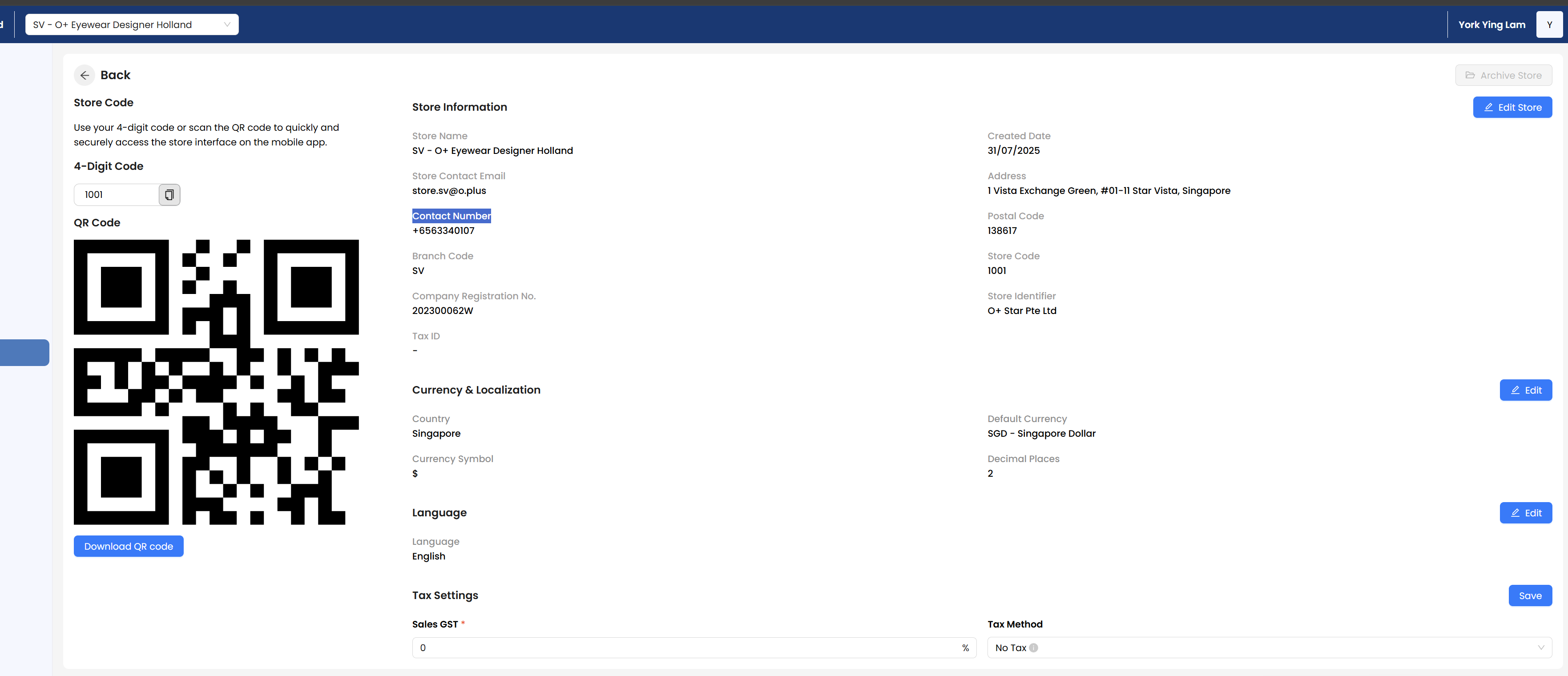
Task: Click the Tax Settings heading
Action: [x=445, y=595]
